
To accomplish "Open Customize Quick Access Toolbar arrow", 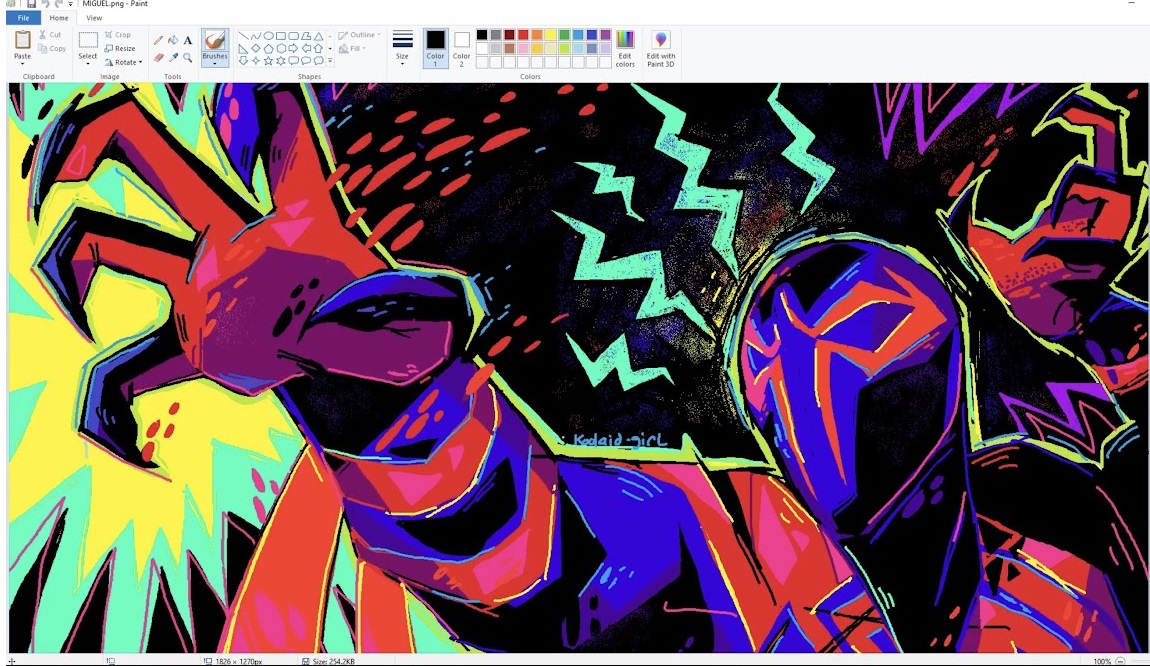I will [70, 4].
